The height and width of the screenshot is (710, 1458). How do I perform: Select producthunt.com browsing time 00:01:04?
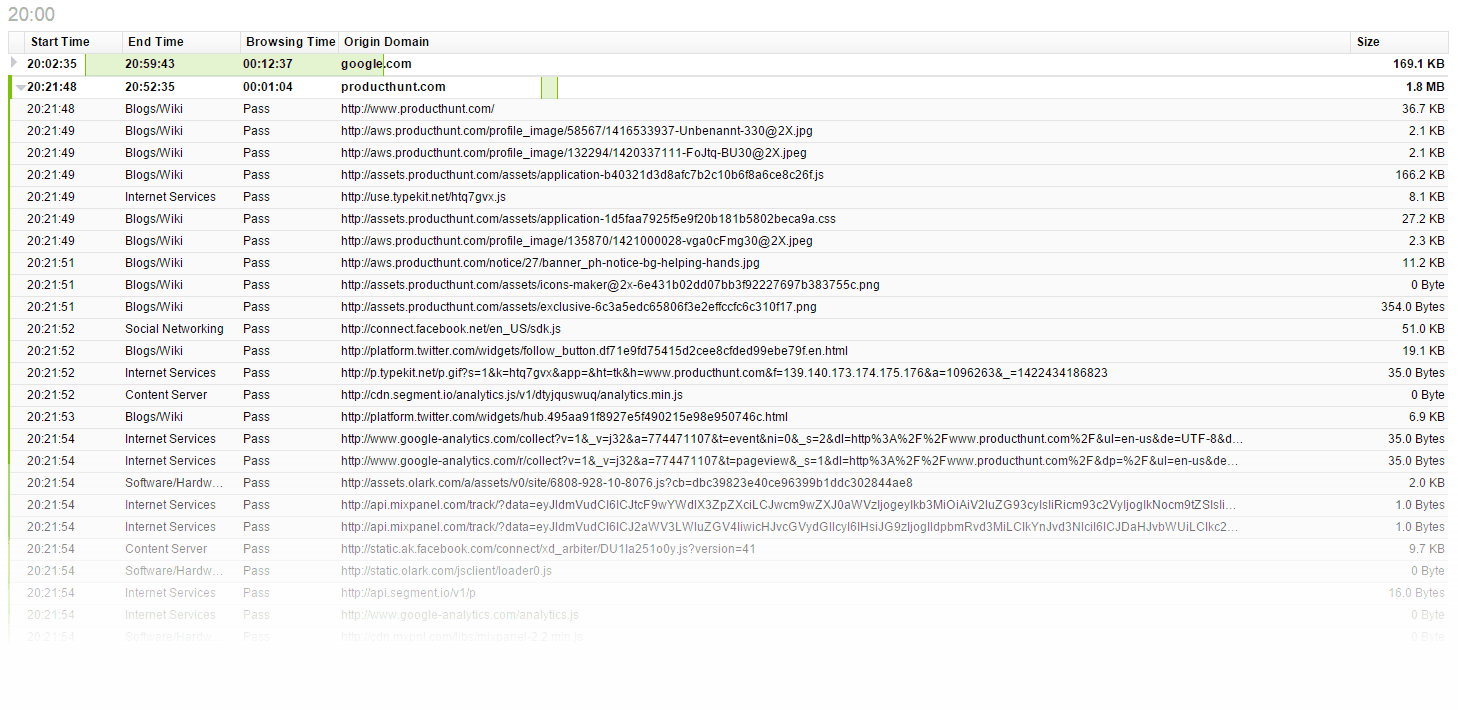(268, 87)
